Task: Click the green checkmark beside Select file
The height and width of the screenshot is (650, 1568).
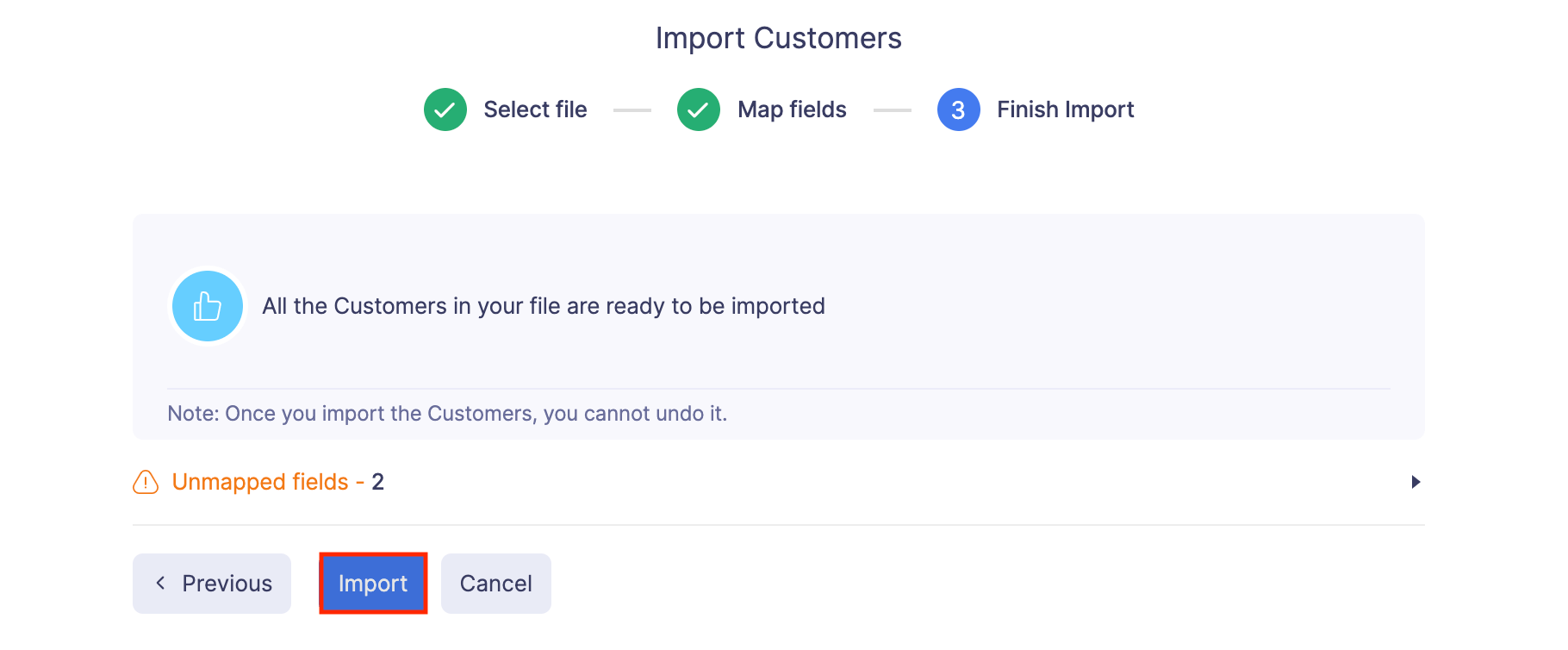Action: pos(445,109)
